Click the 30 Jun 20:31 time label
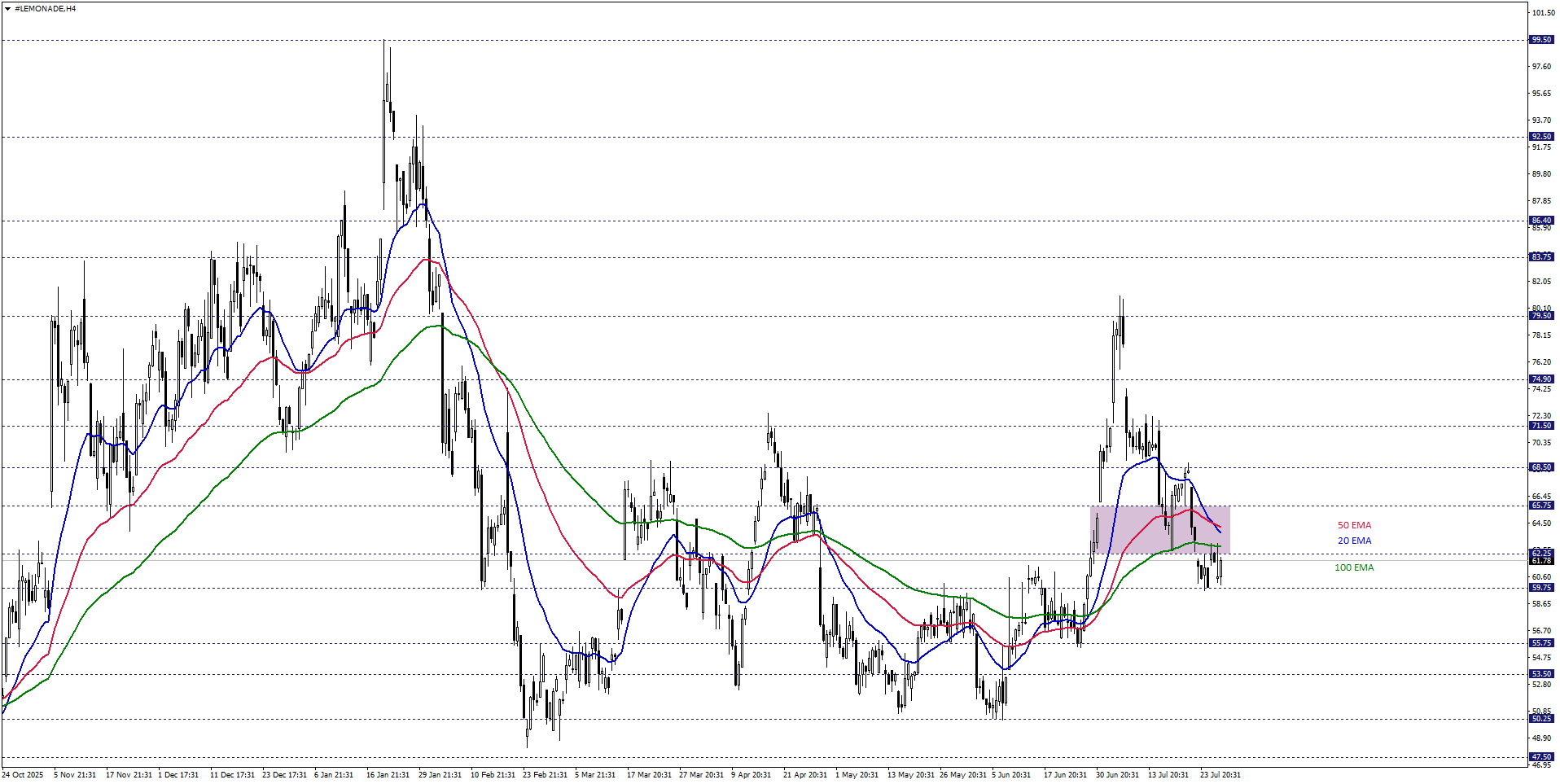 1117,775
